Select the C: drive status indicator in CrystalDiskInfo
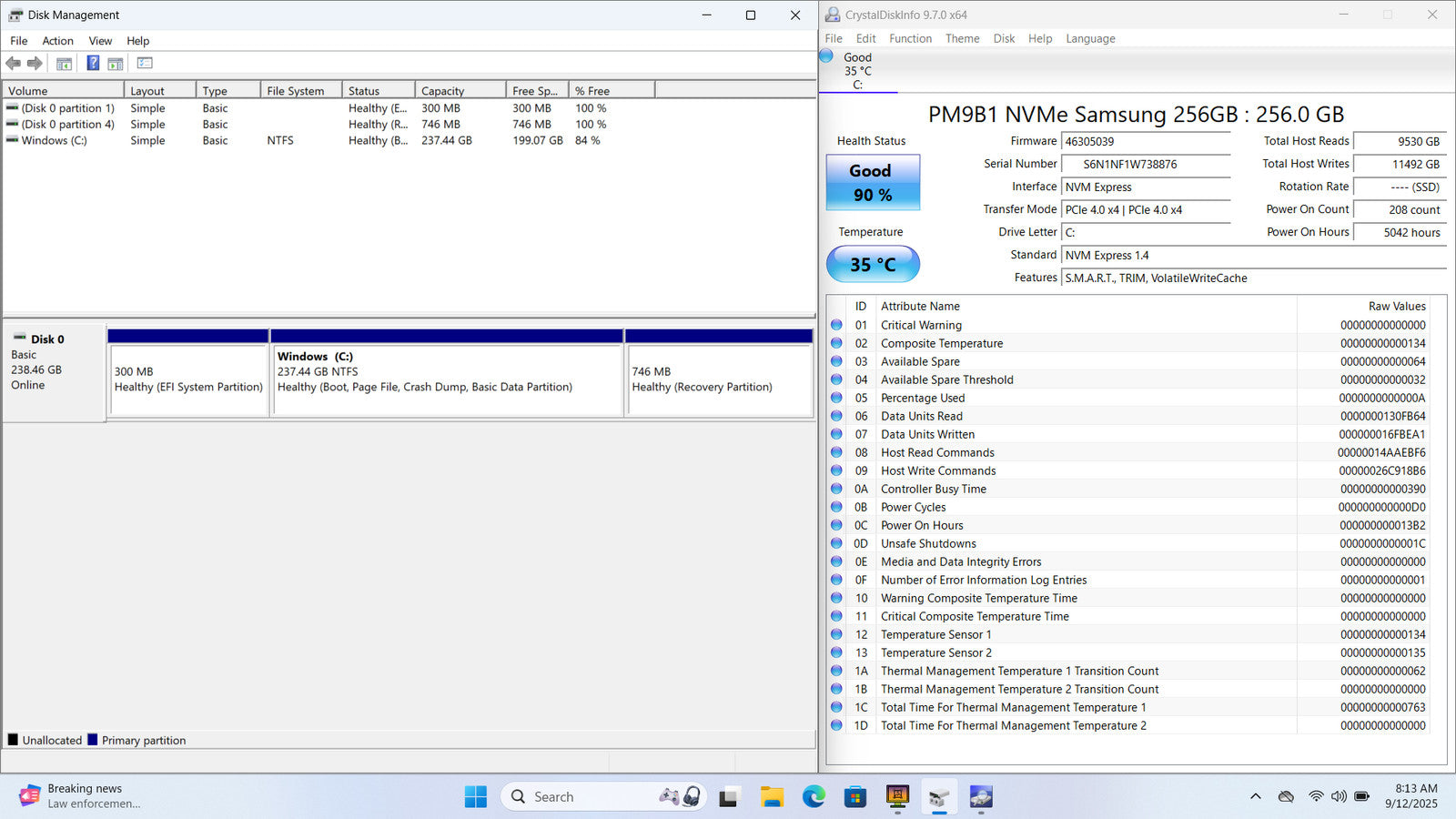The width and height of the screenshot is (1456, 819). point(856,70)
